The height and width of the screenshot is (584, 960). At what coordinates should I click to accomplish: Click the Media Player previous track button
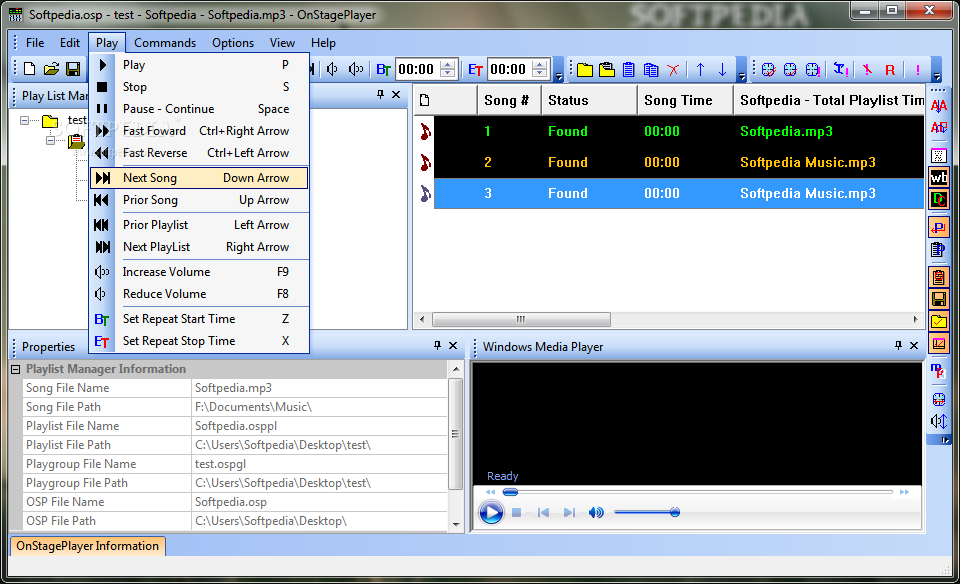click(543, 512)
